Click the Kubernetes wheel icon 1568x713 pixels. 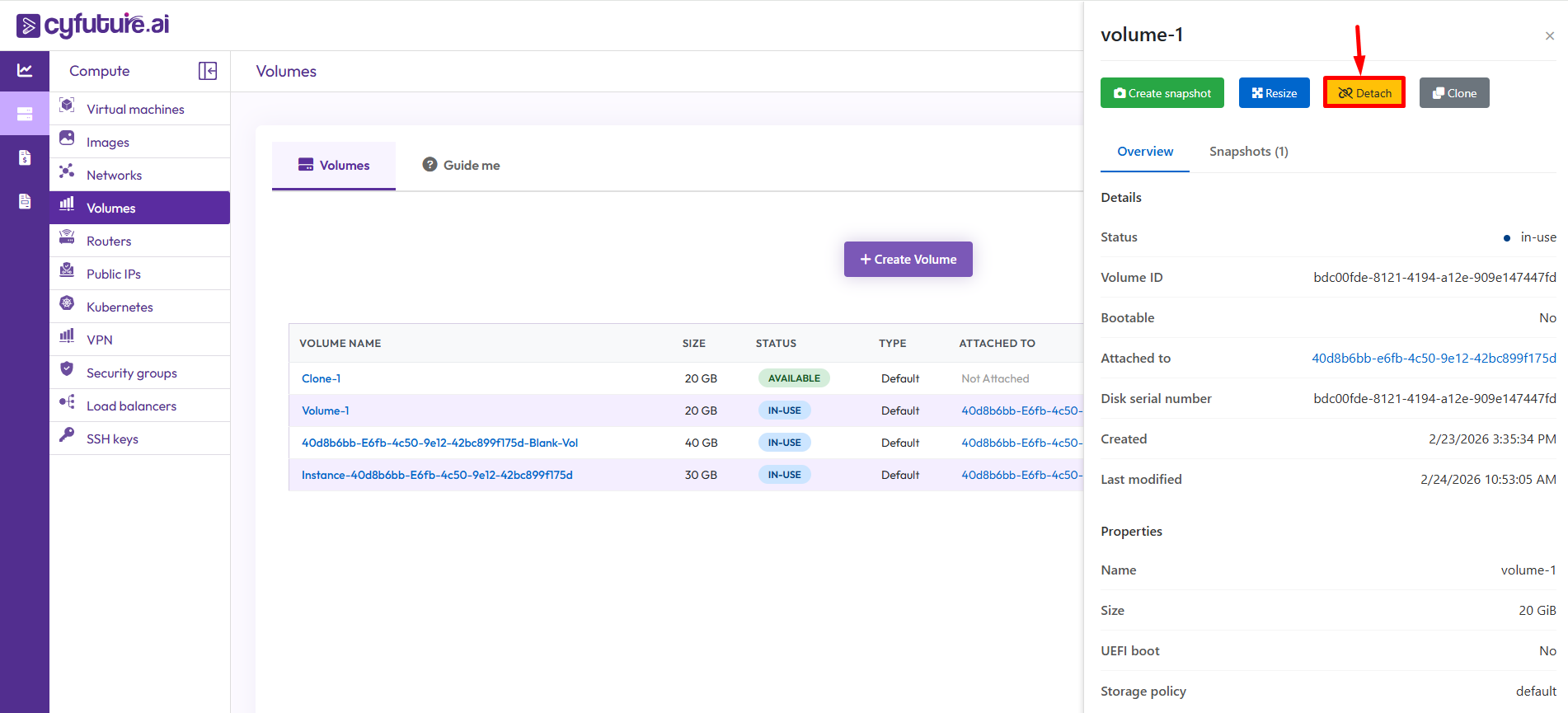(67, 303)
